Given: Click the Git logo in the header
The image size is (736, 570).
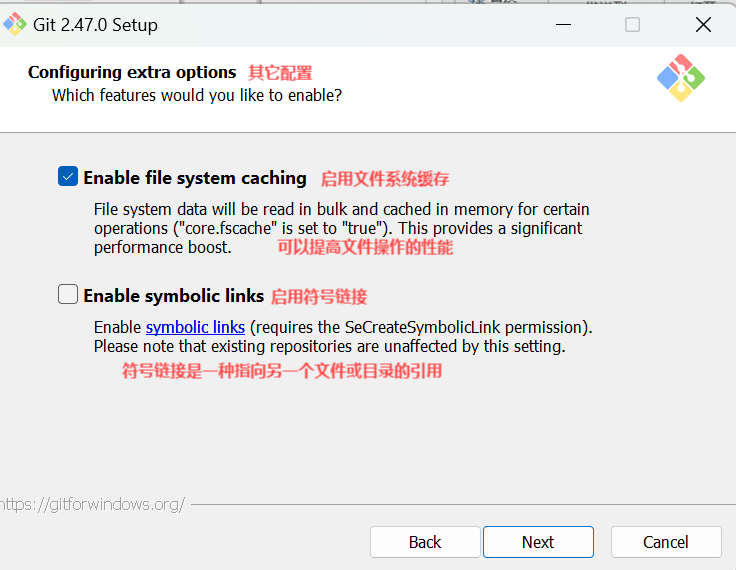Looking at the screenshot, I should [681, 78].
